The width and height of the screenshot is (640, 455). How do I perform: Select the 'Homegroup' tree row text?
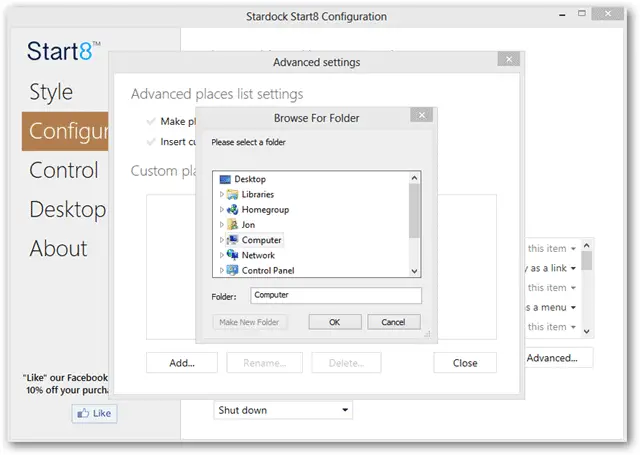[265, 209]
